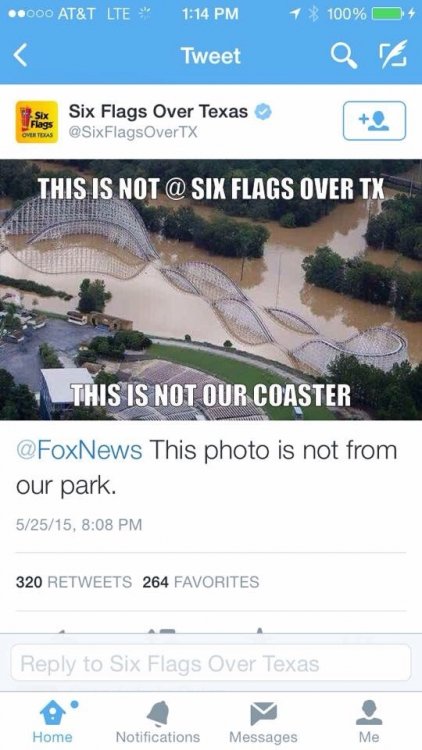Open search with magnifying glass icon
This screenshot has width=422, height=750.
point(344,56)
